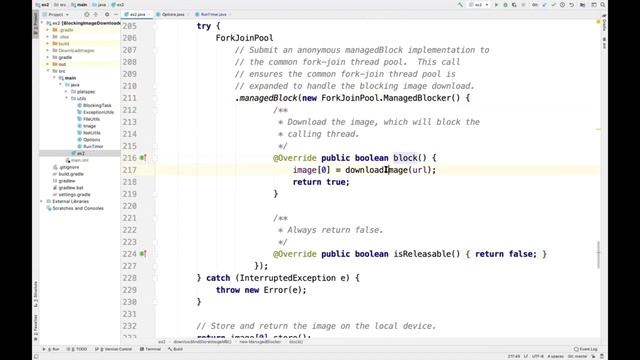Viewport: 640px width, 360px height.
Task: Open the Version Control tool window button
Action: tap(114, 349)
